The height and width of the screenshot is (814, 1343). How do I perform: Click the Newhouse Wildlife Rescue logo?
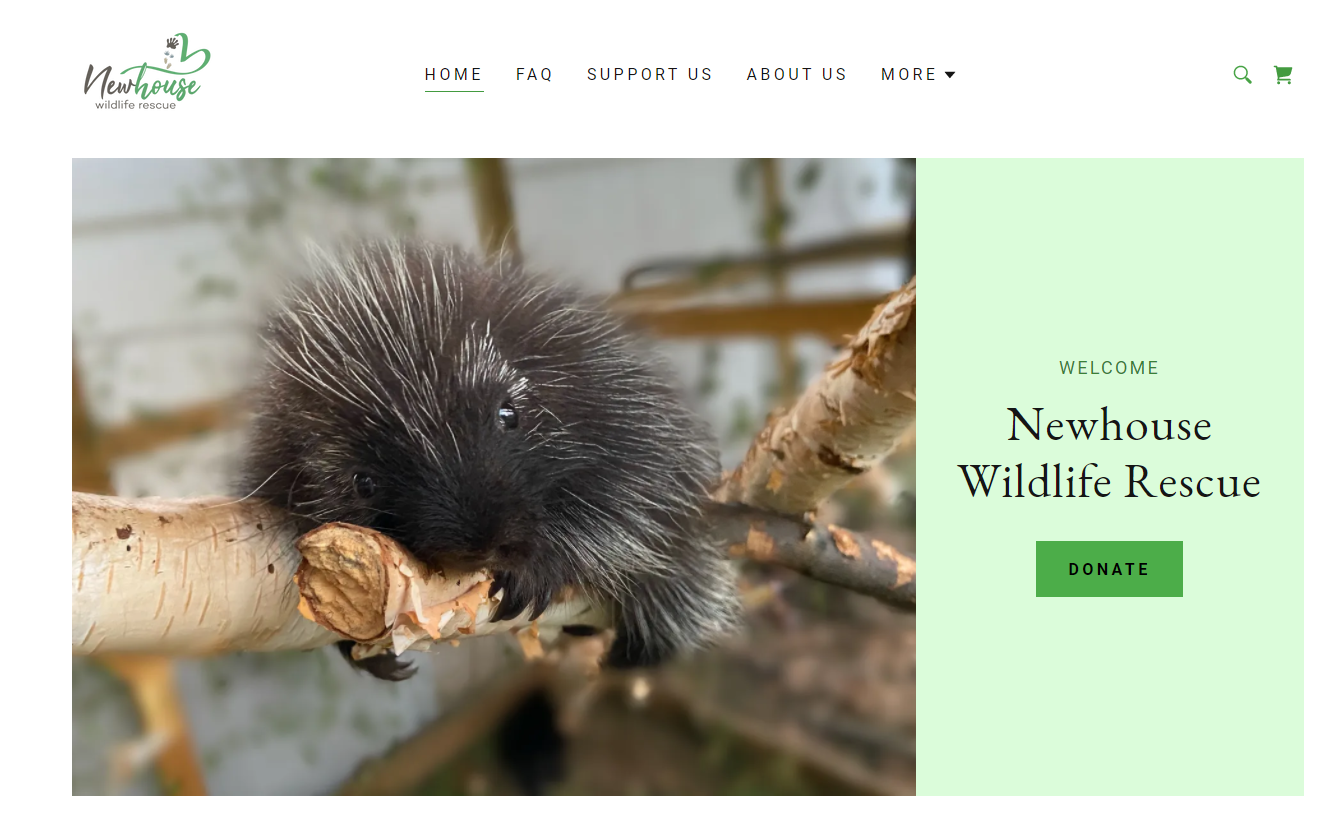click(x=147, y=71)
